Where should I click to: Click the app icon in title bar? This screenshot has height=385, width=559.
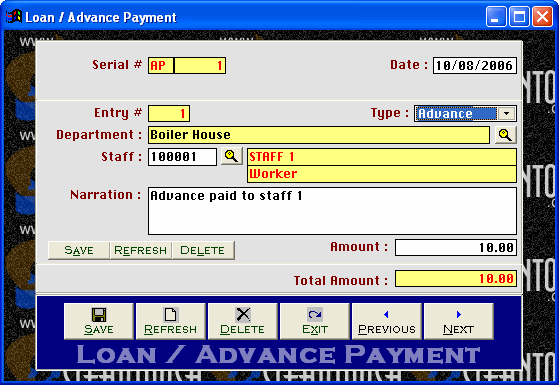click(x=14, y=16)
